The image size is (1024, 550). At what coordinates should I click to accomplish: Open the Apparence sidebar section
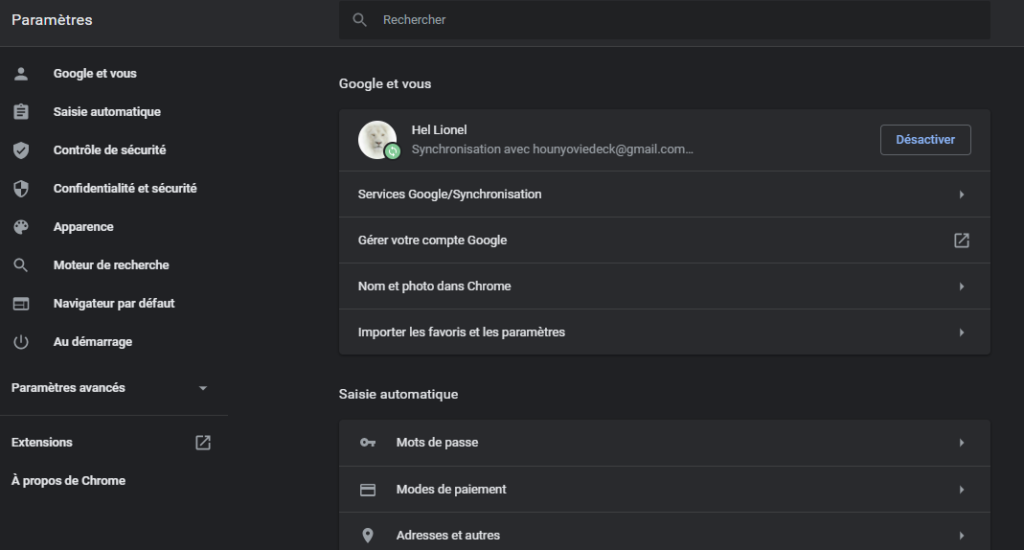84,227
